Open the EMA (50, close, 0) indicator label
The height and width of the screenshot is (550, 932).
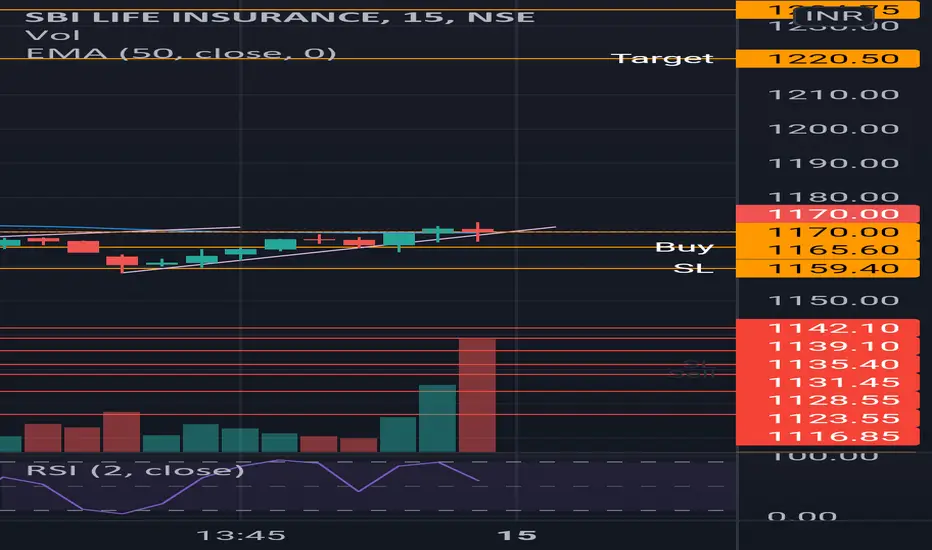coord(181,54)
